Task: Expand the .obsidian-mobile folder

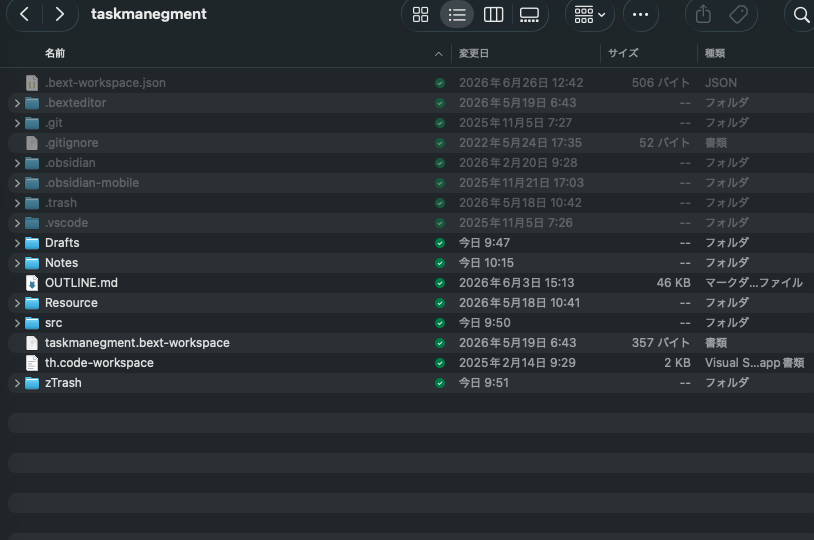Action: pos(17,183)
